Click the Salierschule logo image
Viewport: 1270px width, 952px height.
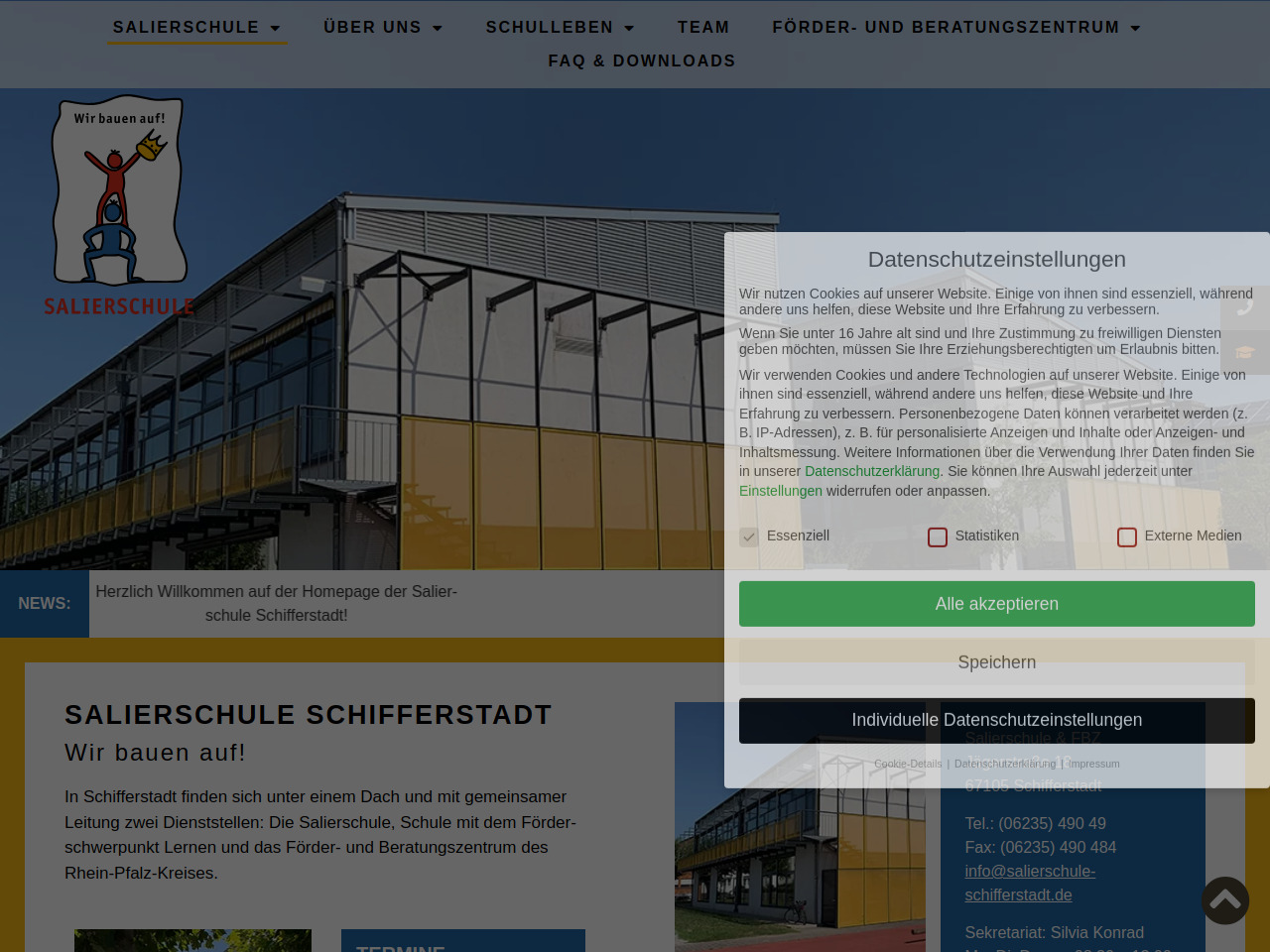click(119, 206)
